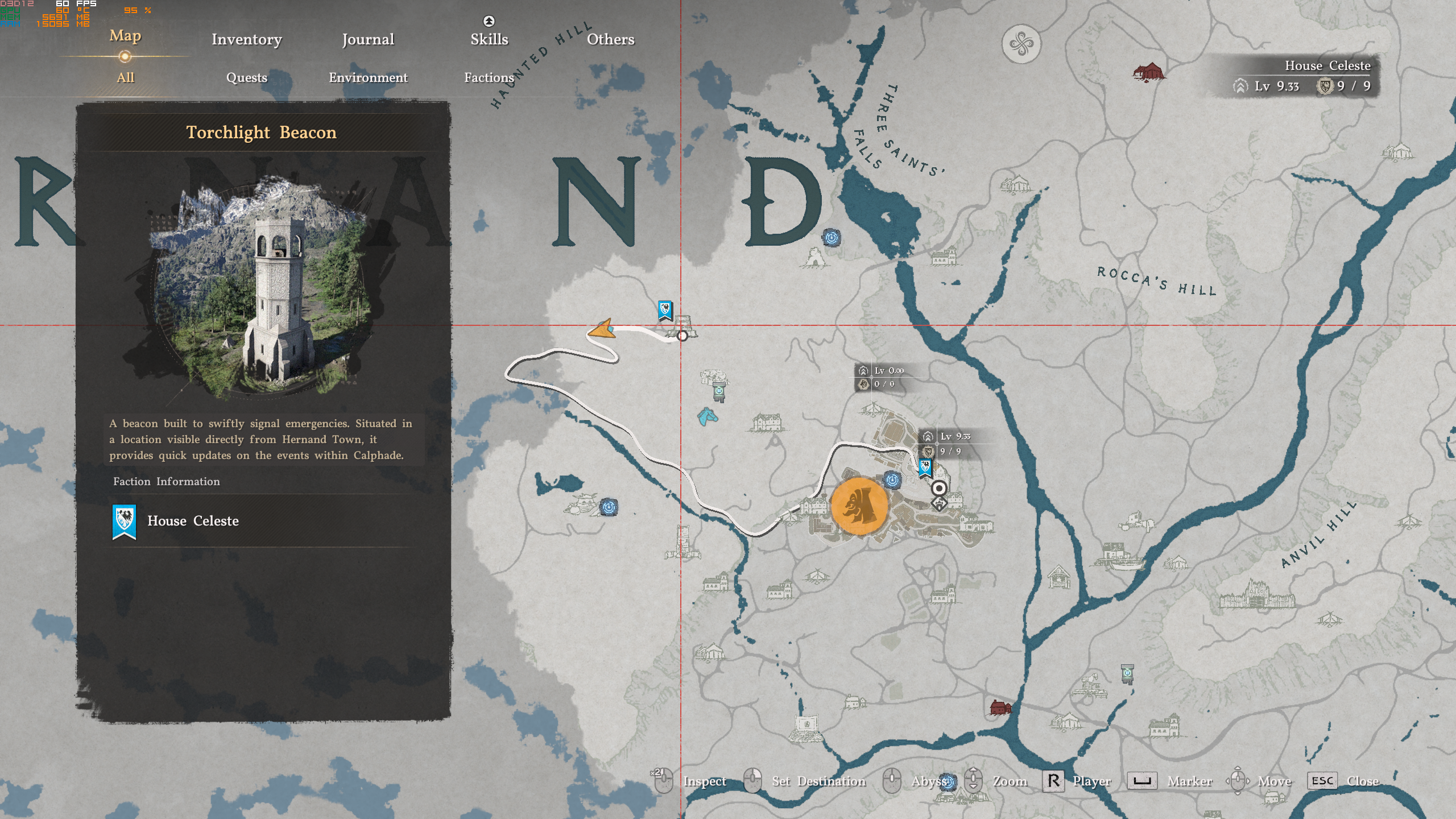Select the white destination pin in town
1456x819 pixels.
939,489
